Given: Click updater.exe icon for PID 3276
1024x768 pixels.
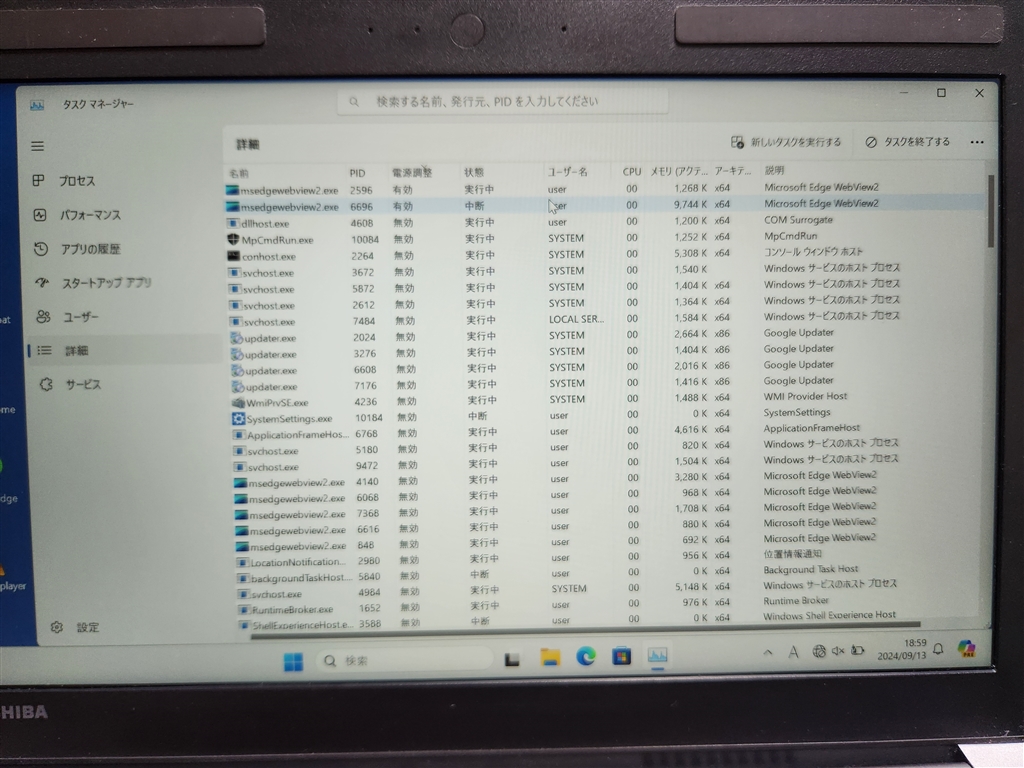Looking at the screenshot, I should point(236,354).
